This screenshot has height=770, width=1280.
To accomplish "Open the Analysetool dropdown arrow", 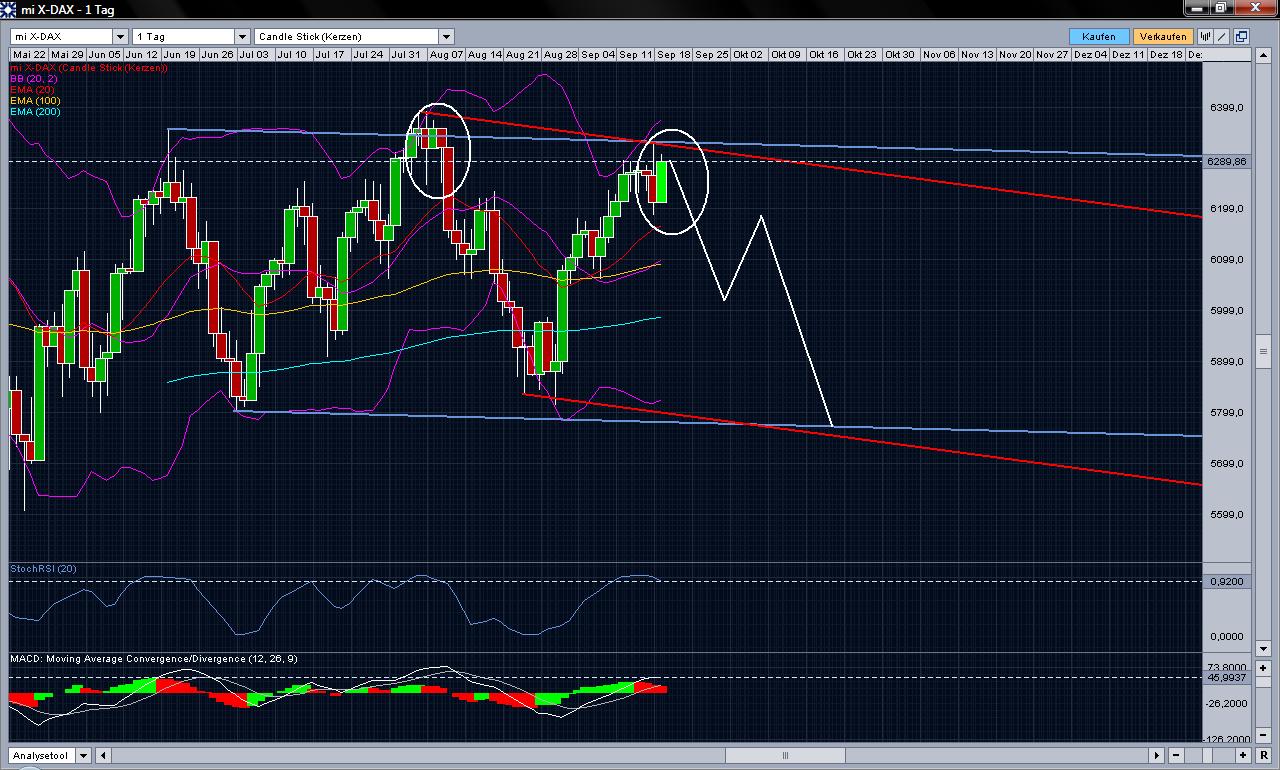I will 83,756.
